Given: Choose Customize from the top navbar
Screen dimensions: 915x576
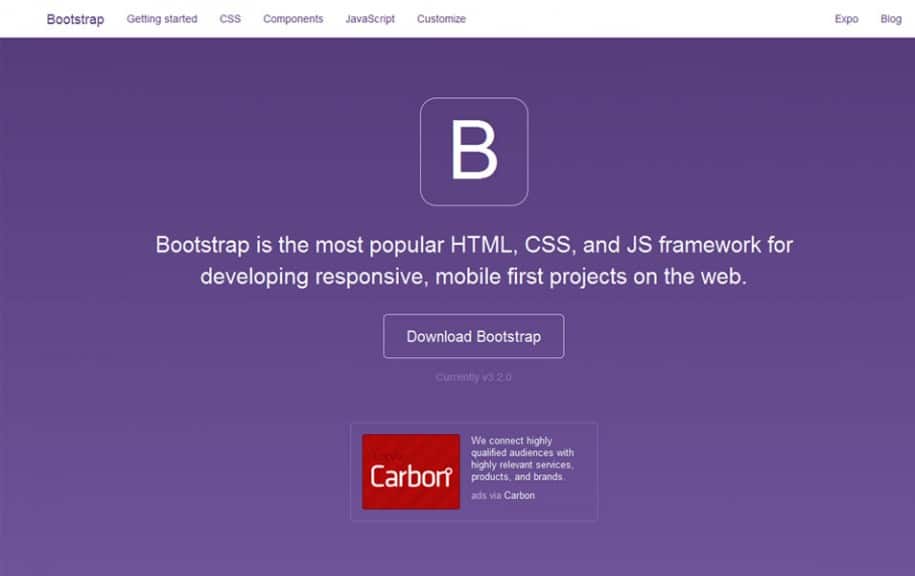Looking at the screenshot, I should [441, 19].
